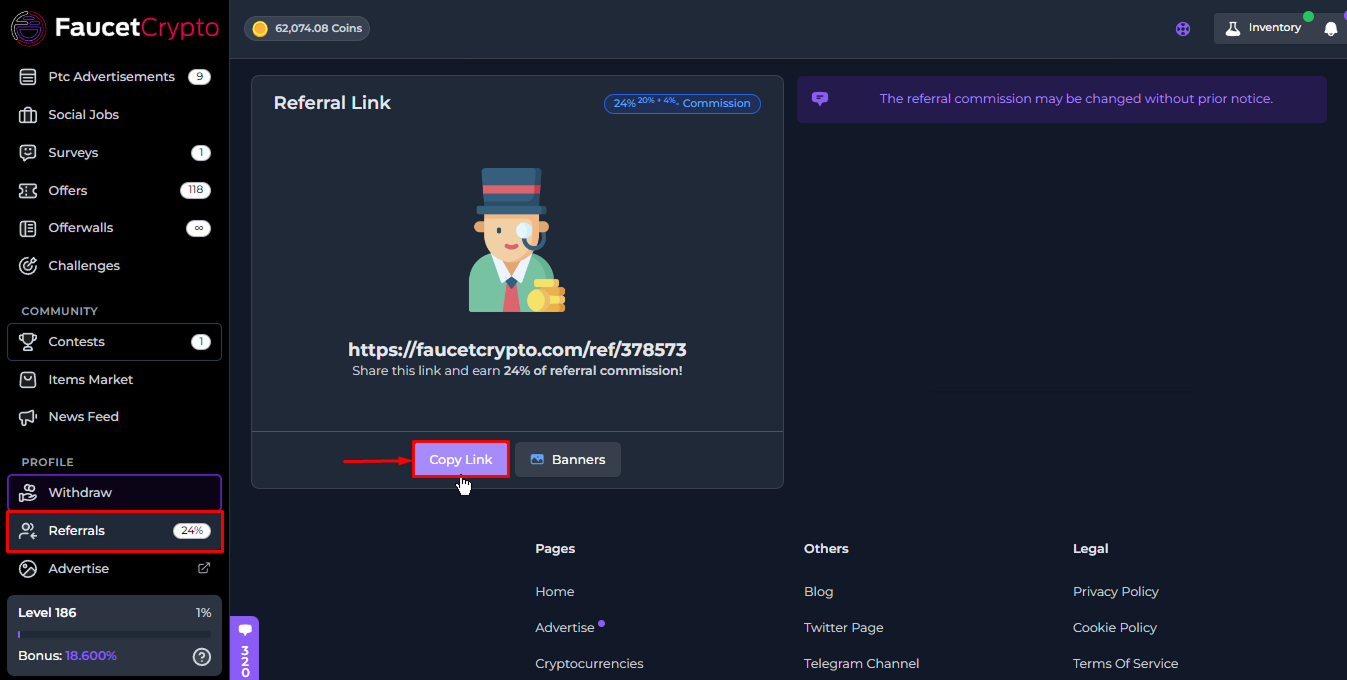Select Offerwalls in sidebar
Screen dimensions: 1347x680
(x=114, y=228)
